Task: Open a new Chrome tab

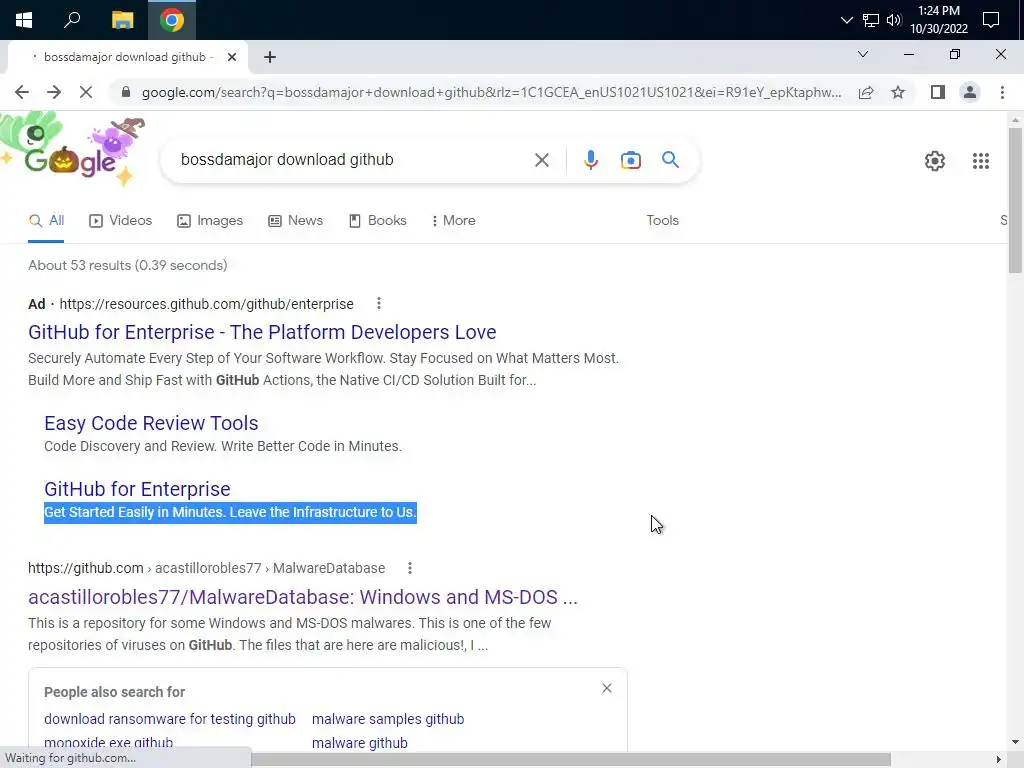Action: (x=270, y=57)
